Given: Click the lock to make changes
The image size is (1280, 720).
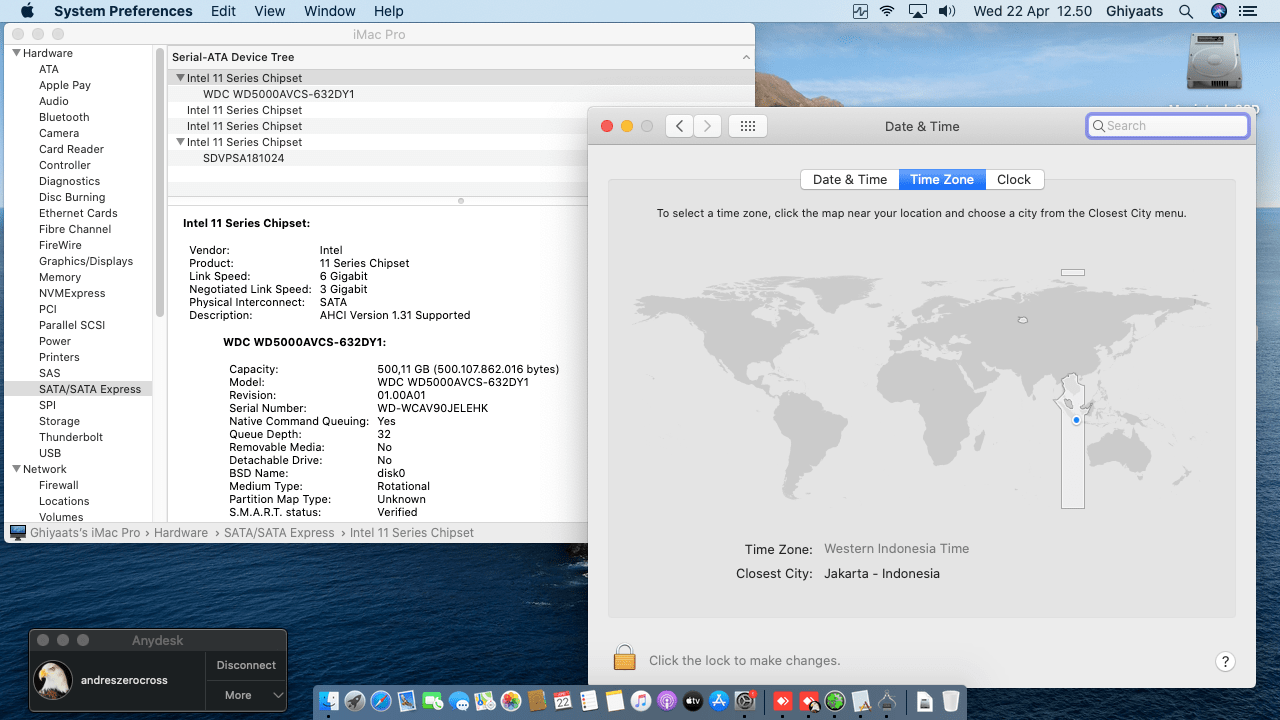Looking at the screenshot, I should pyautogui.click(x=625, y=658).
